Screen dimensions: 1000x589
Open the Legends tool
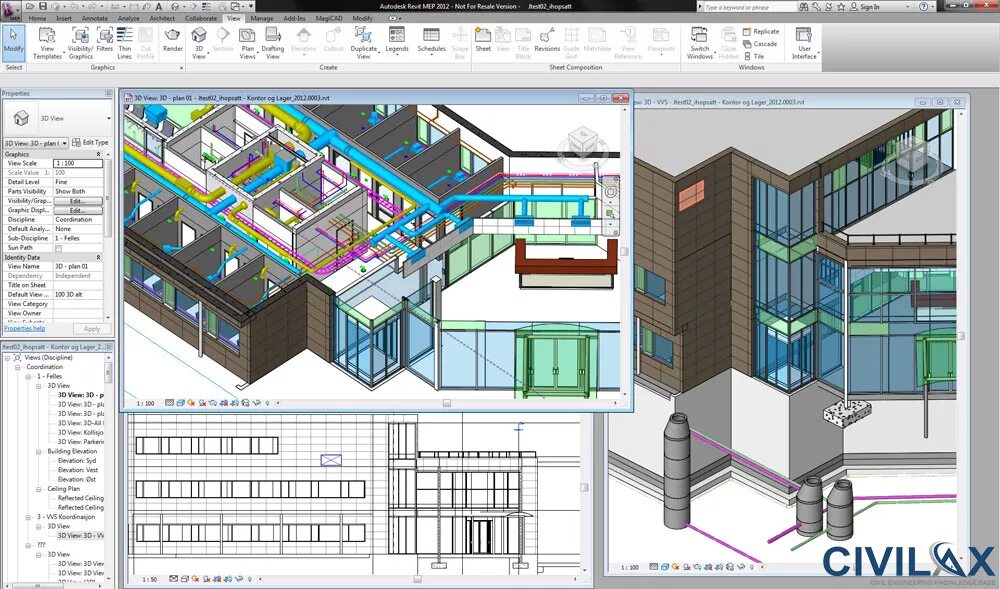click(397, 40)
